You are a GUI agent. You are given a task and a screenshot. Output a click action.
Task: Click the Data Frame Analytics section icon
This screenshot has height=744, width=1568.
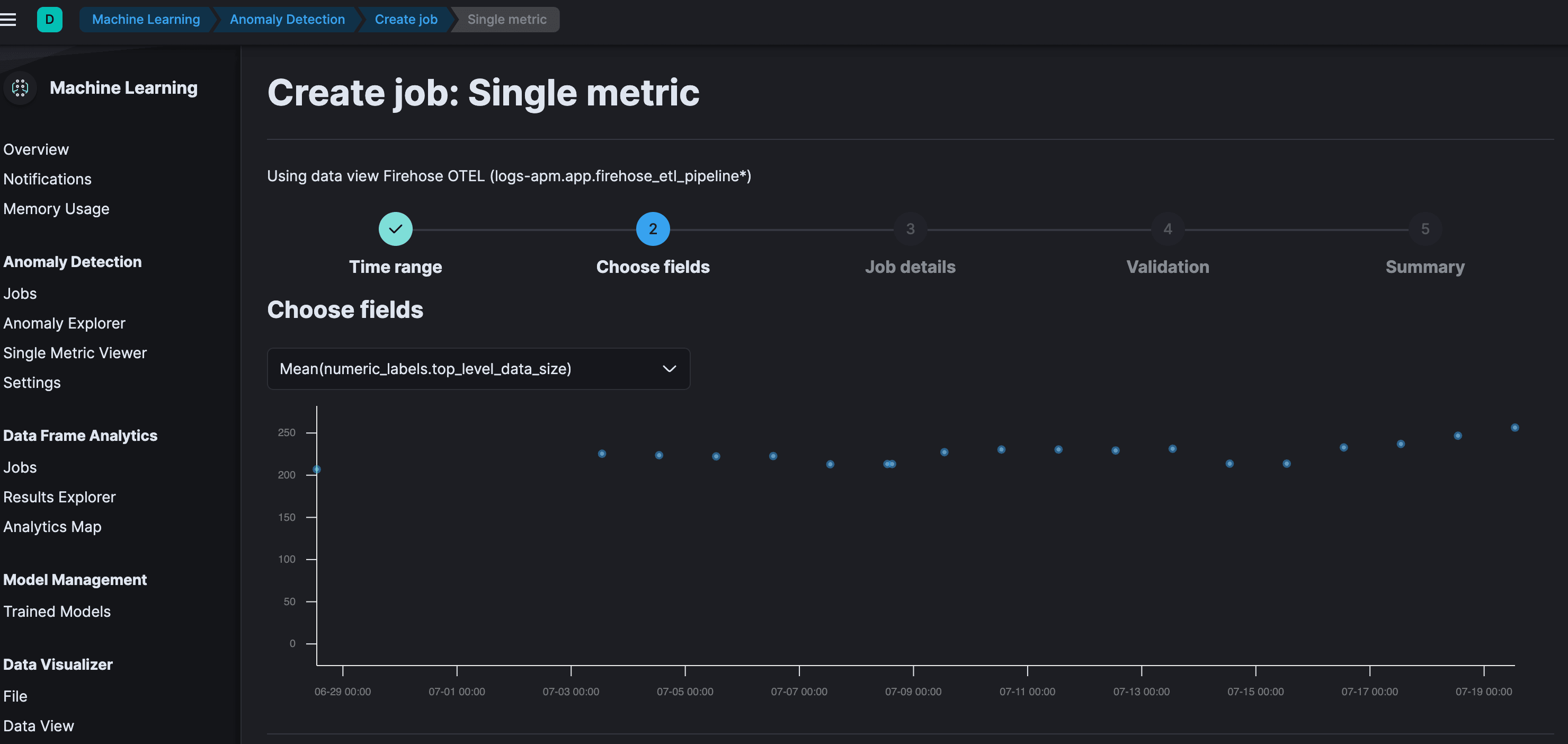pyautogui.click(x=80, y=436)
